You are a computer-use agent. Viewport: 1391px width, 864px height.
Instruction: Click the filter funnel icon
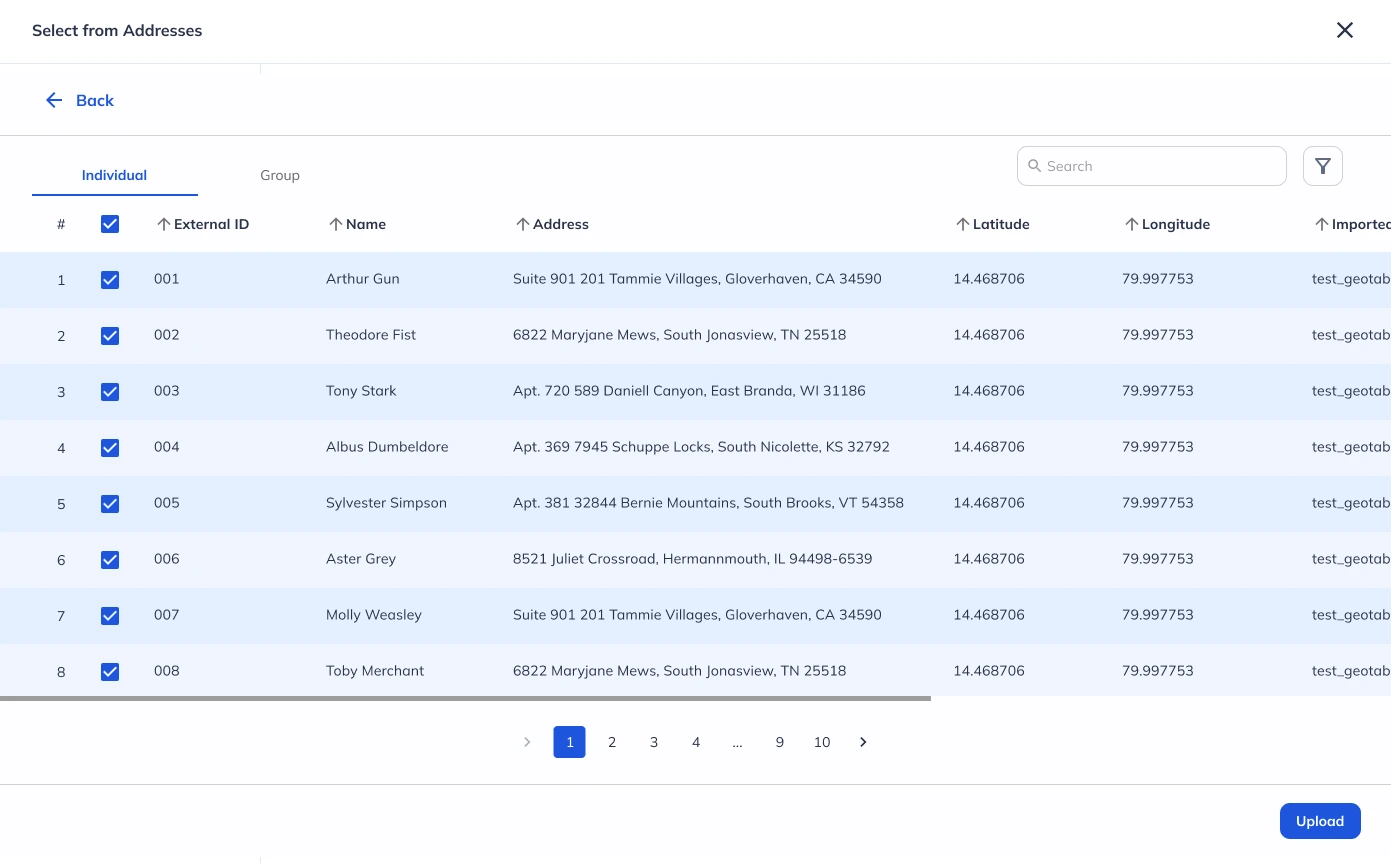pos(1322,166)
